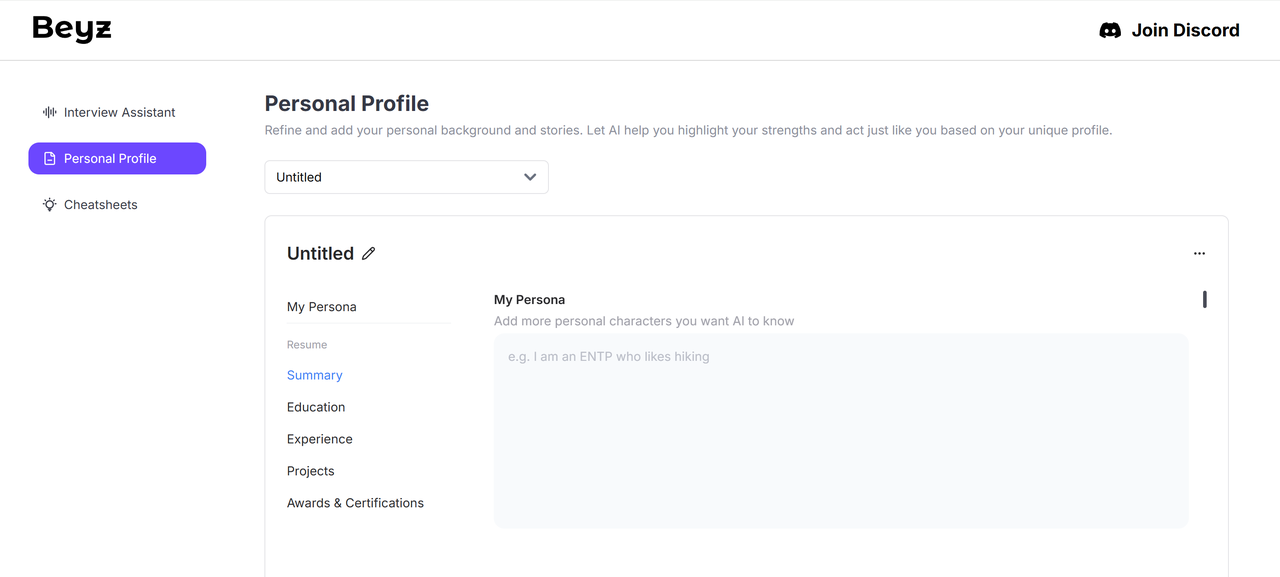Select My Persona section
This screenshot has height=577, width=1280.
322,307
